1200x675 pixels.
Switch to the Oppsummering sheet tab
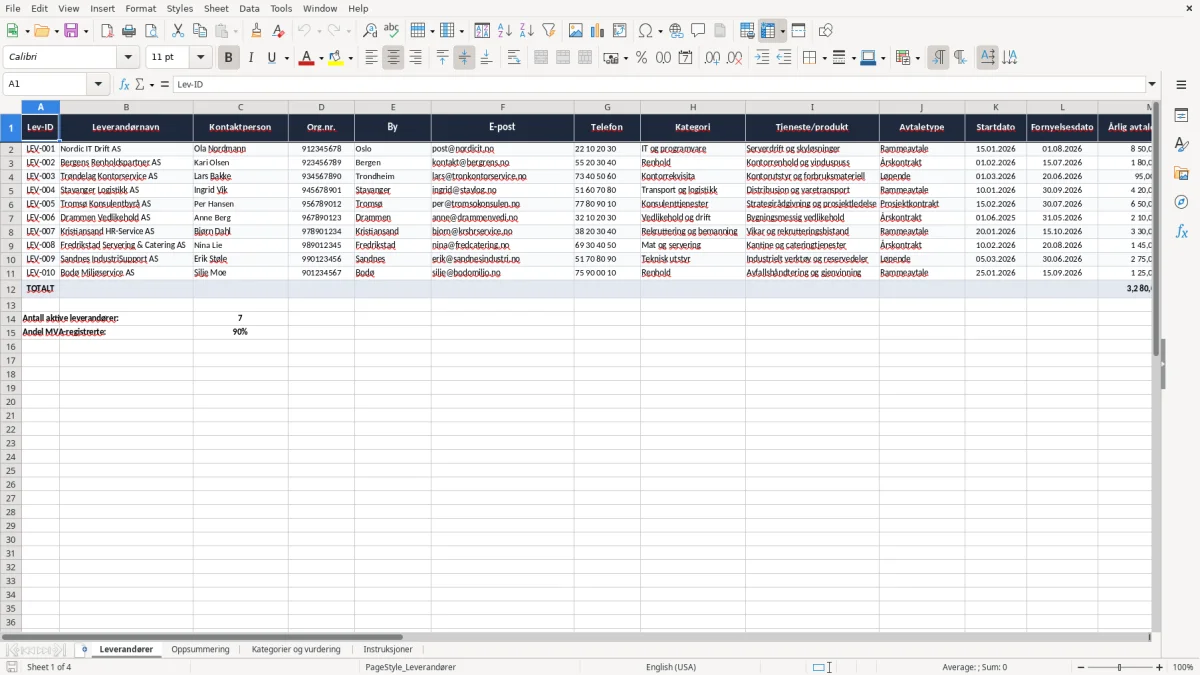(x=200, y=650)
